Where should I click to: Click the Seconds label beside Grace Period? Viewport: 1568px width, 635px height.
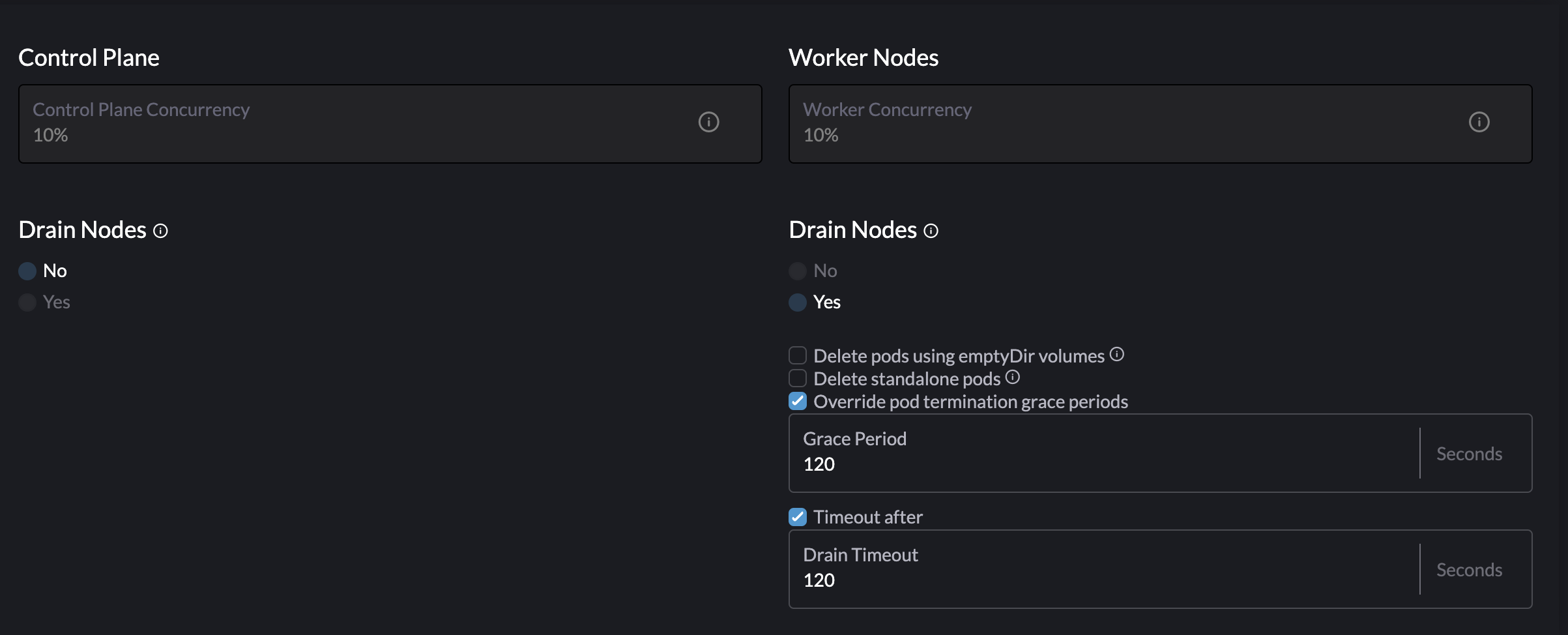tap(1468, 452)
